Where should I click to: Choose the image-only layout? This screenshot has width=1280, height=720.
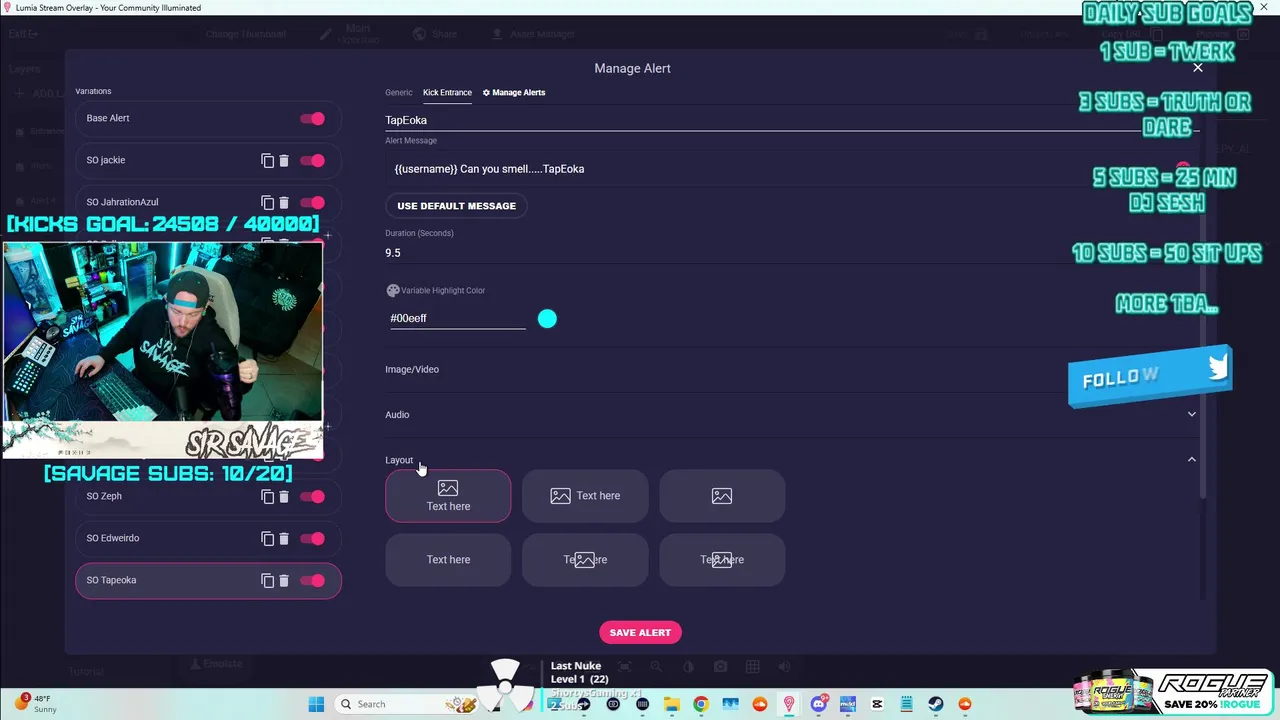coord(722,496)
